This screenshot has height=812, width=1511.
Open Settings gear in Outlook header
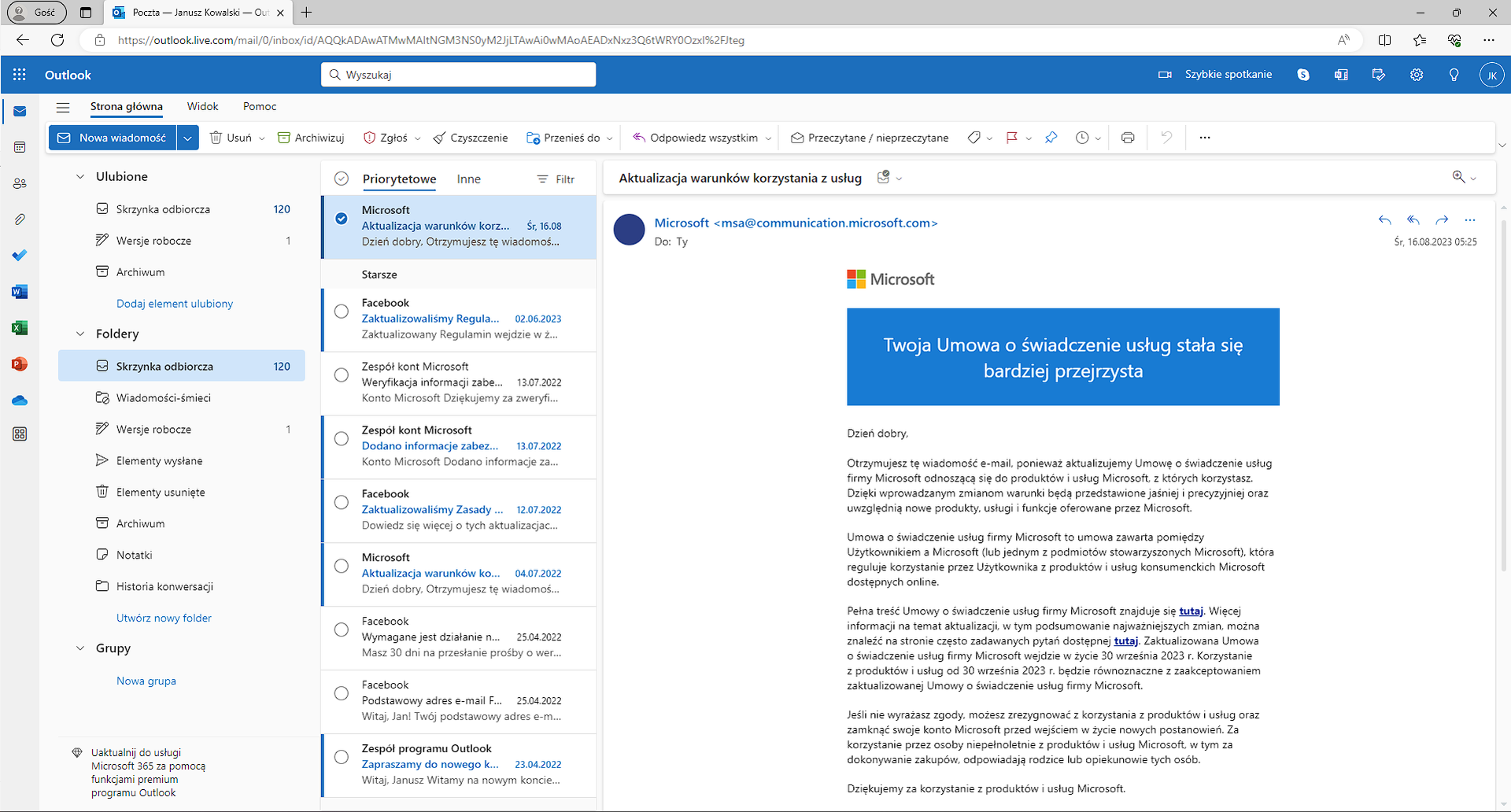tap(1417, 75)
